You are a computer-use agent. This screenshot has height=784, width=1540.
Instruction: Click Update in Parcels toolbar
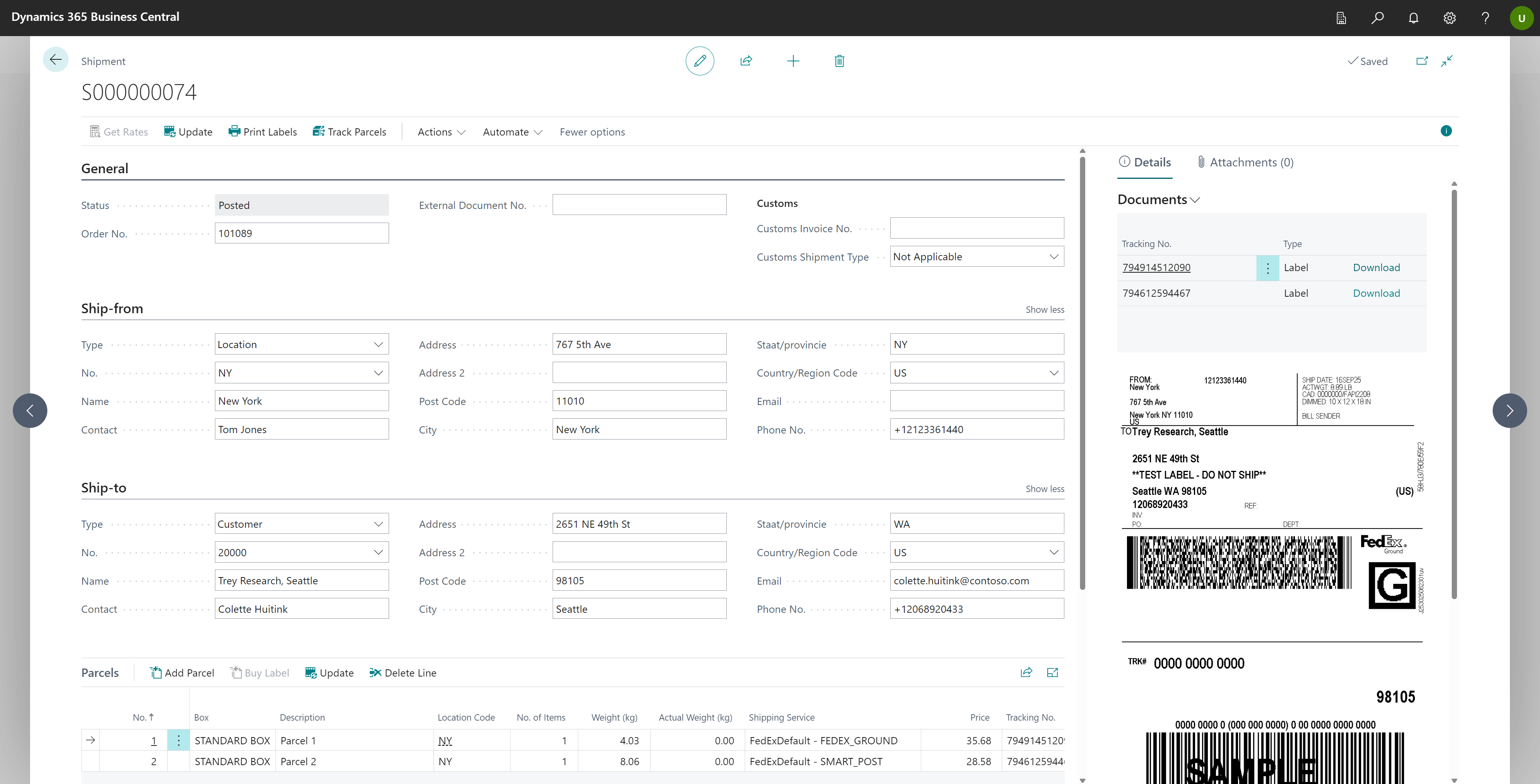[x=329, y=673]
